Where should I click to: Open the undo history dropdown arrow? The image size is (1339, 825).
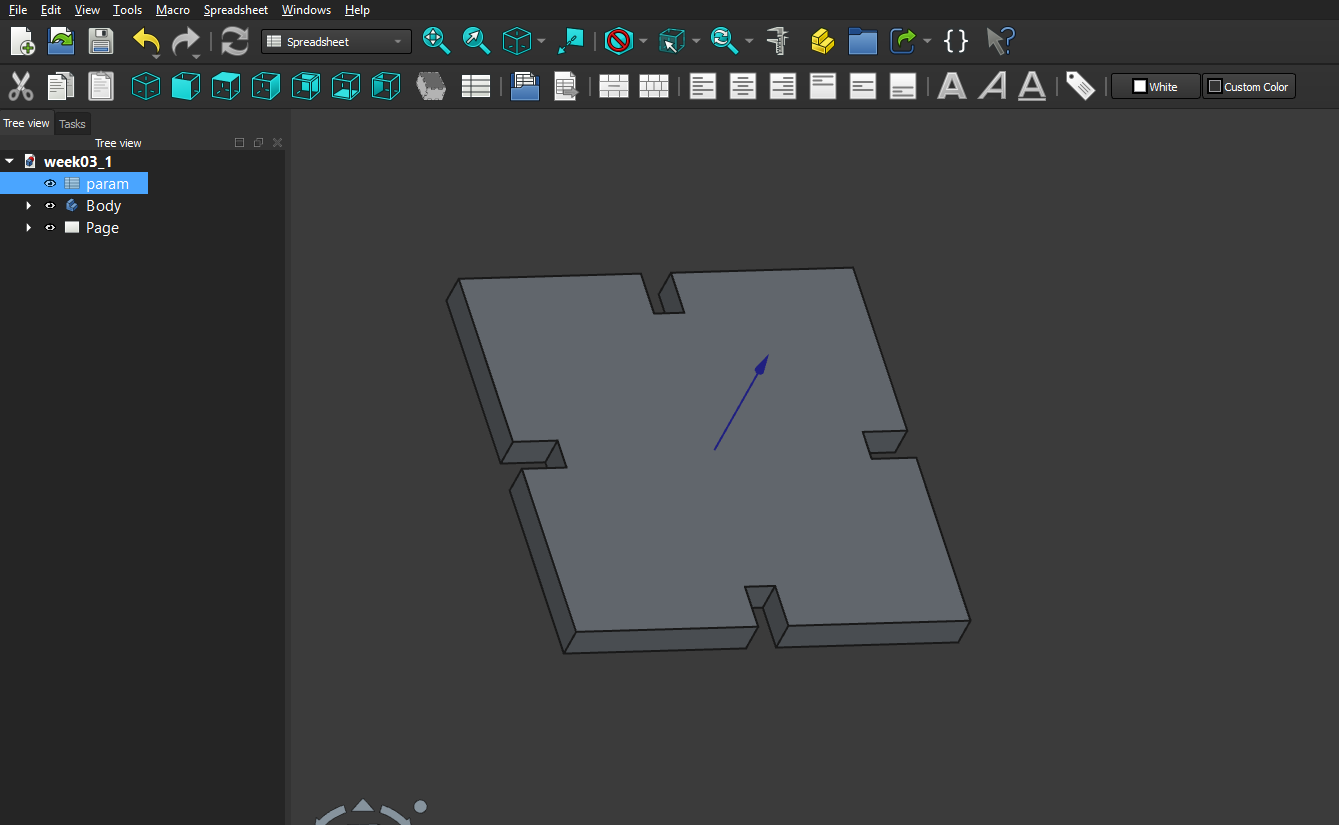click(x=157, y=56)
